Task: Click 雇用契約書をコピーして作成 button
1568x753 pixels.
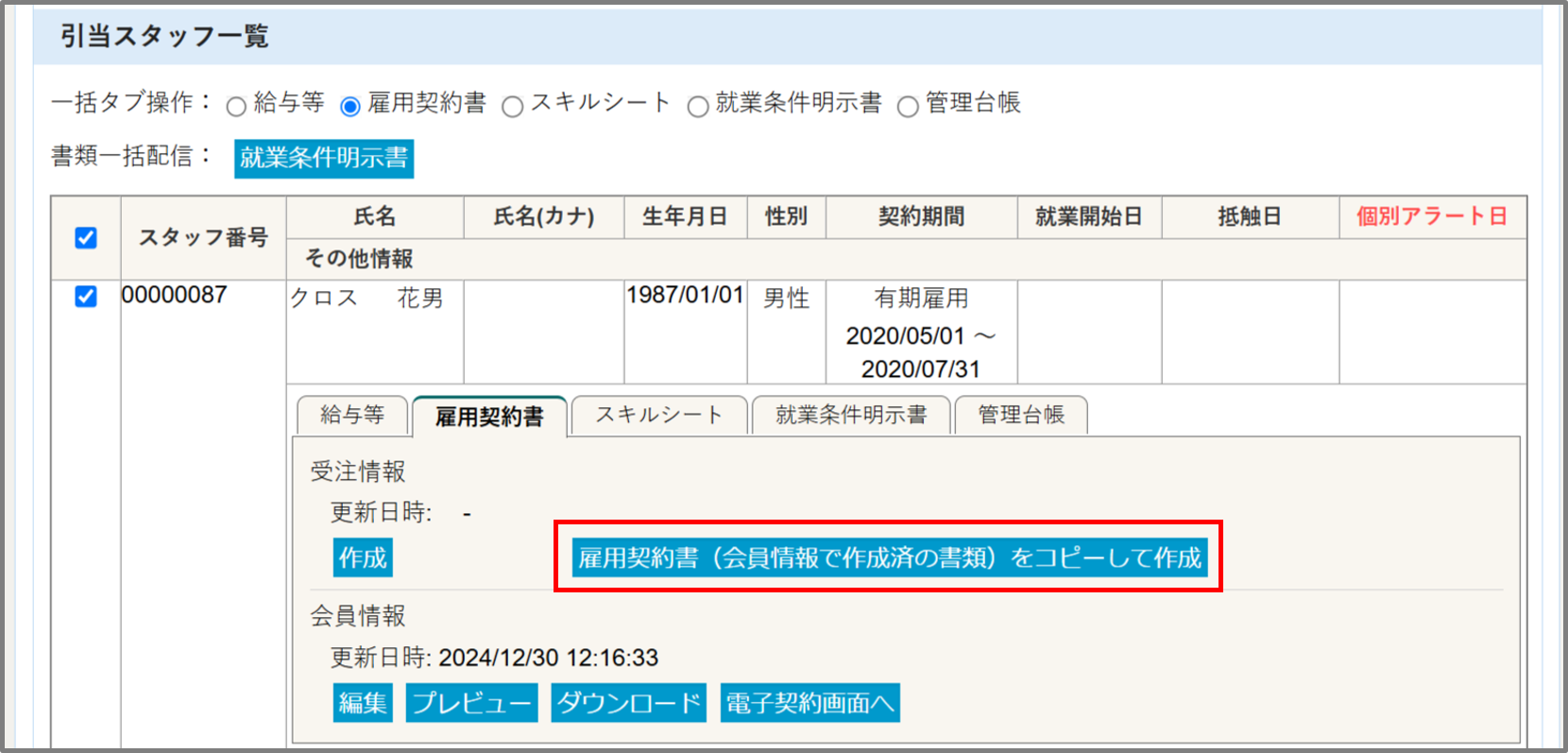Action: pos(890,557)
